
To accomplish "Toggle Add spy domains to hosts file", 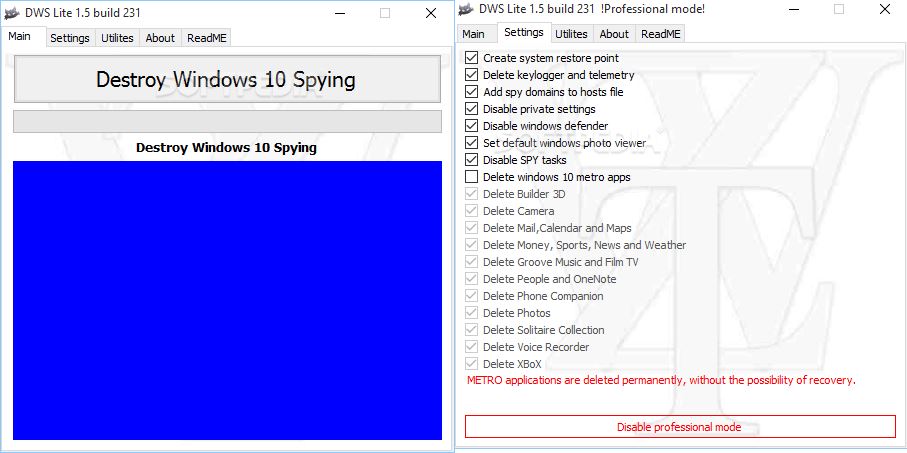I will (x=472, y=92).
